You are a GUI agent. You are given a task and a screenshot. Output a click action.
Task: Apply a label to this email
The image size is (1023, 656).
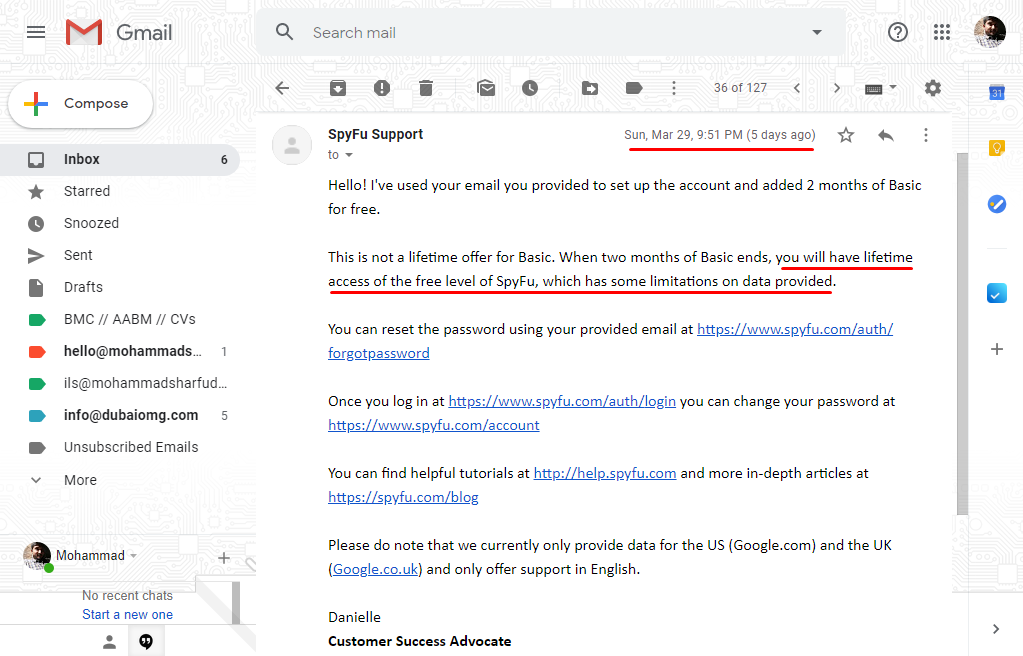coord(634,88)
